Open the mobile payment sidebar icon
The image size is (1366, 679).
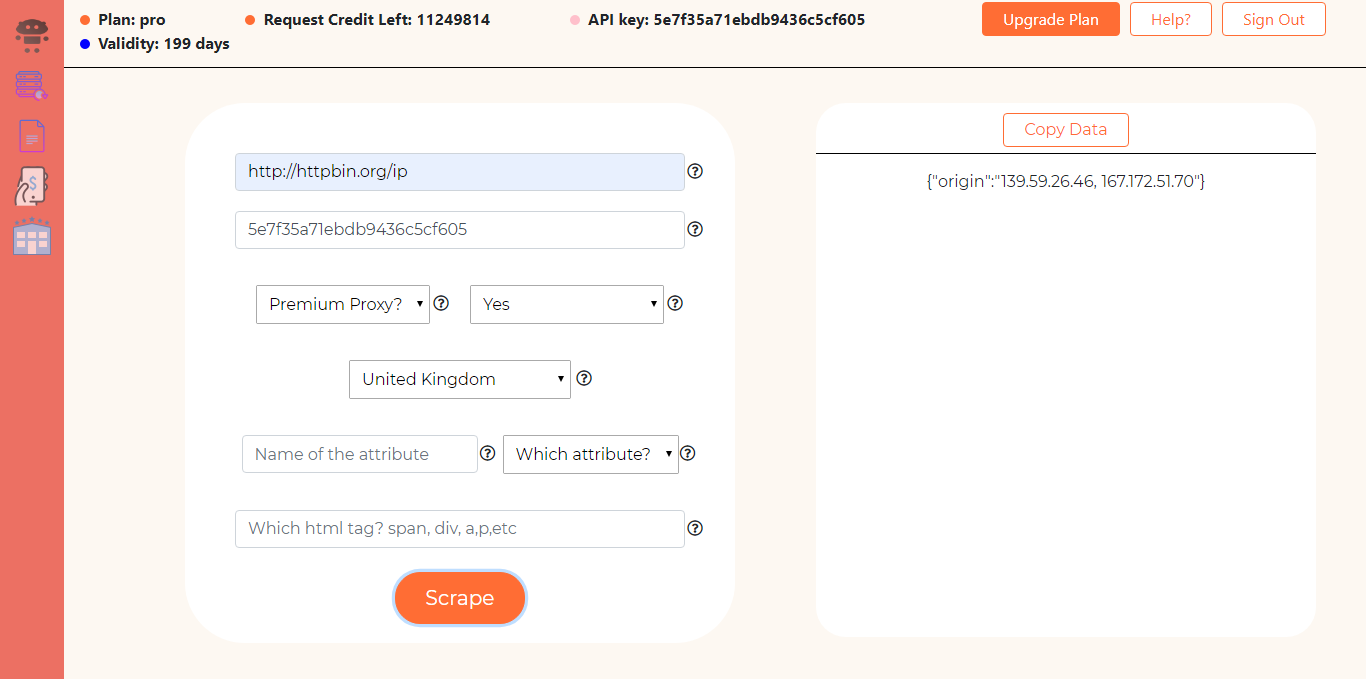tap(32, 186)
